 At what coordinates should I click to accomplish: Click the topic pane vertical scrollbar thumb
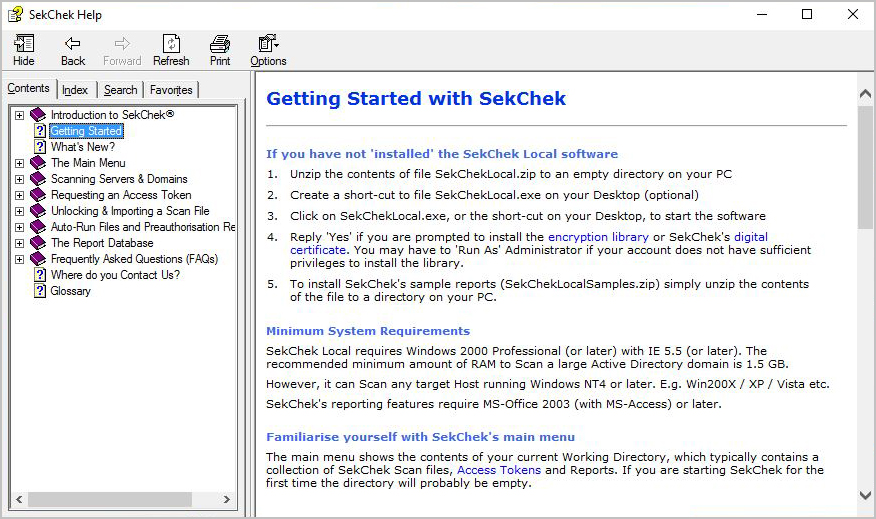click(865, 167)
